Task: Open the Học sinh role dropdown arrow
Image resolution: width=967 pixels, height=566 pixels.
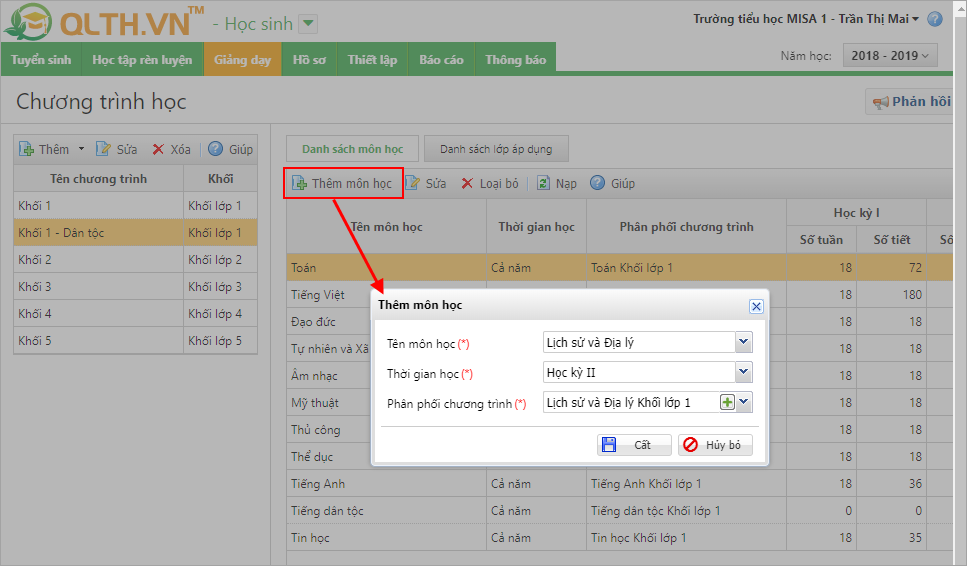Action: pos(308,24)
